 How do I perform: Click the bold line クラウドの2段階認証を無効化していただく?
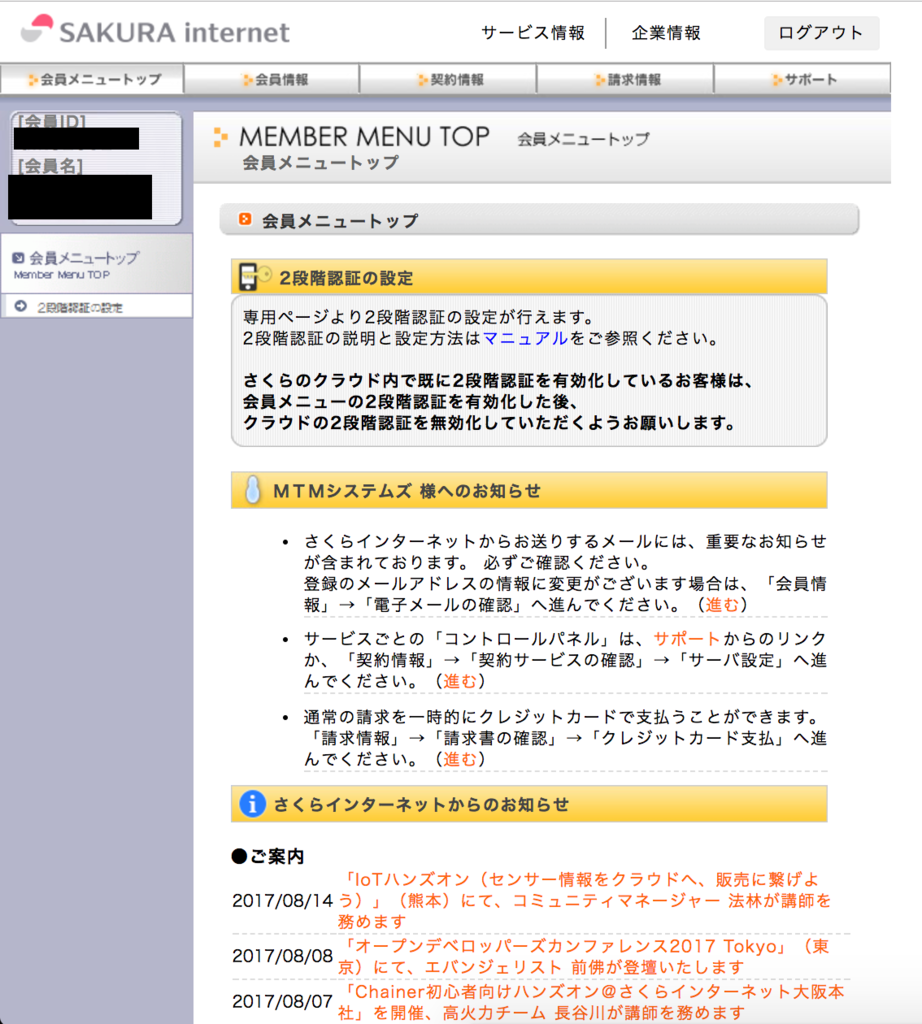coord(489,423)
